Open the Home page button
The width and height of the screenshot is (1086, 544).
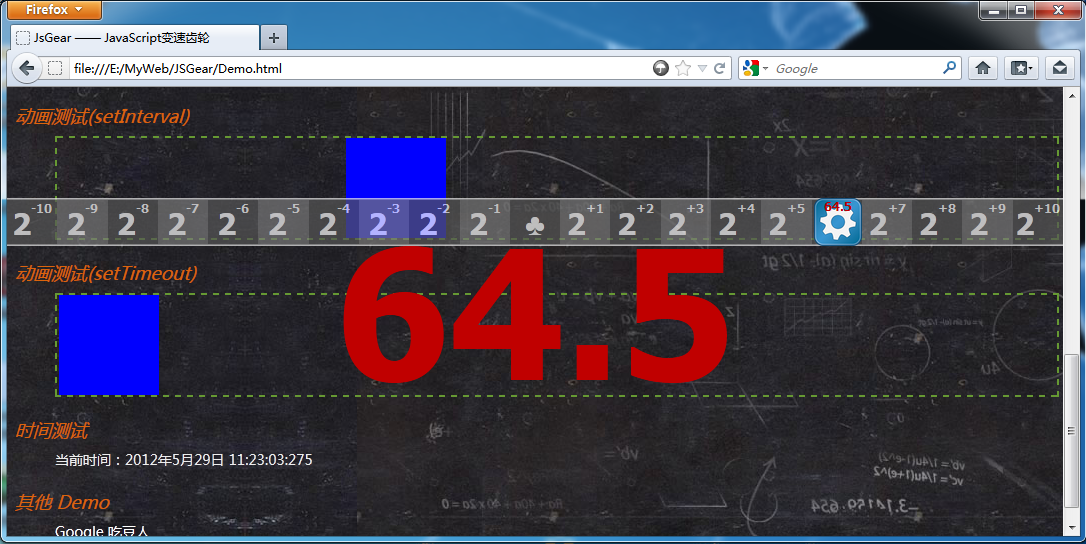point(982,68)
